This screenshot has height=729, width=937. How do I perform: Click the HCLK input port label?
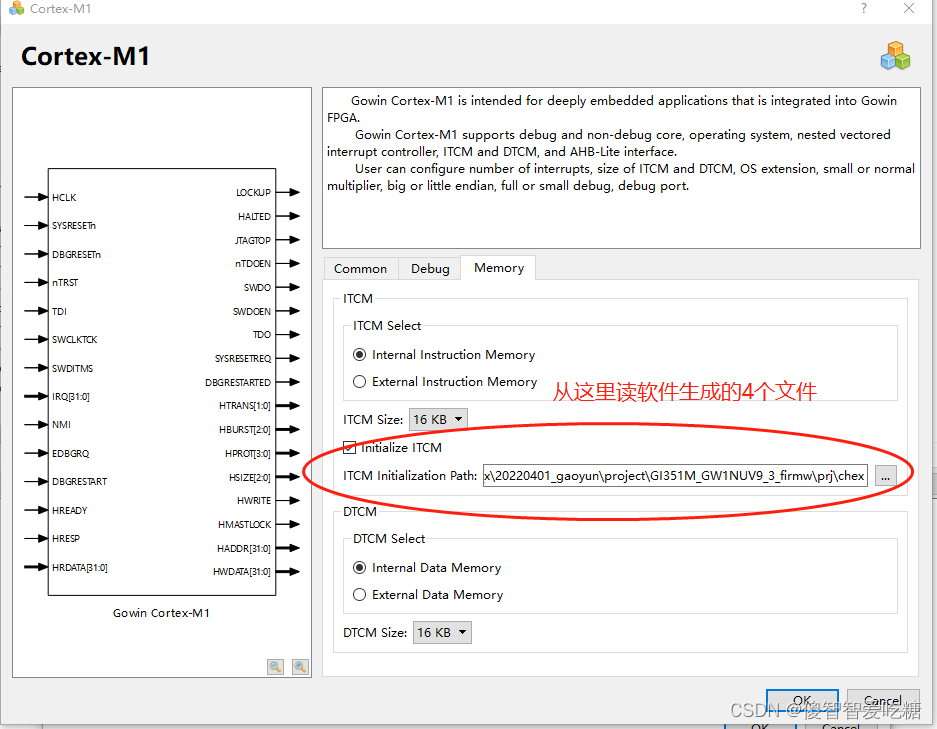click(x=64, y=197)
